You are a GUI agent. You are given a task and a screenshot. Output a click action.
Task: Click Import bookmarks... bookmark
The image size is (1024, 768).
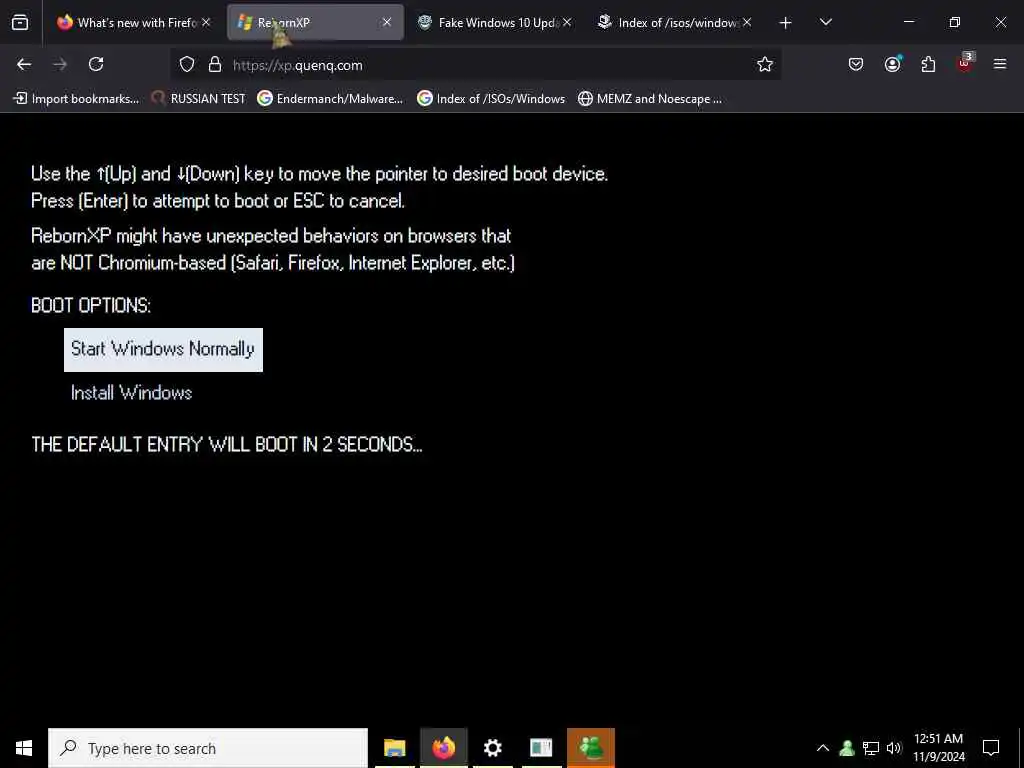(x=76, y=99)
